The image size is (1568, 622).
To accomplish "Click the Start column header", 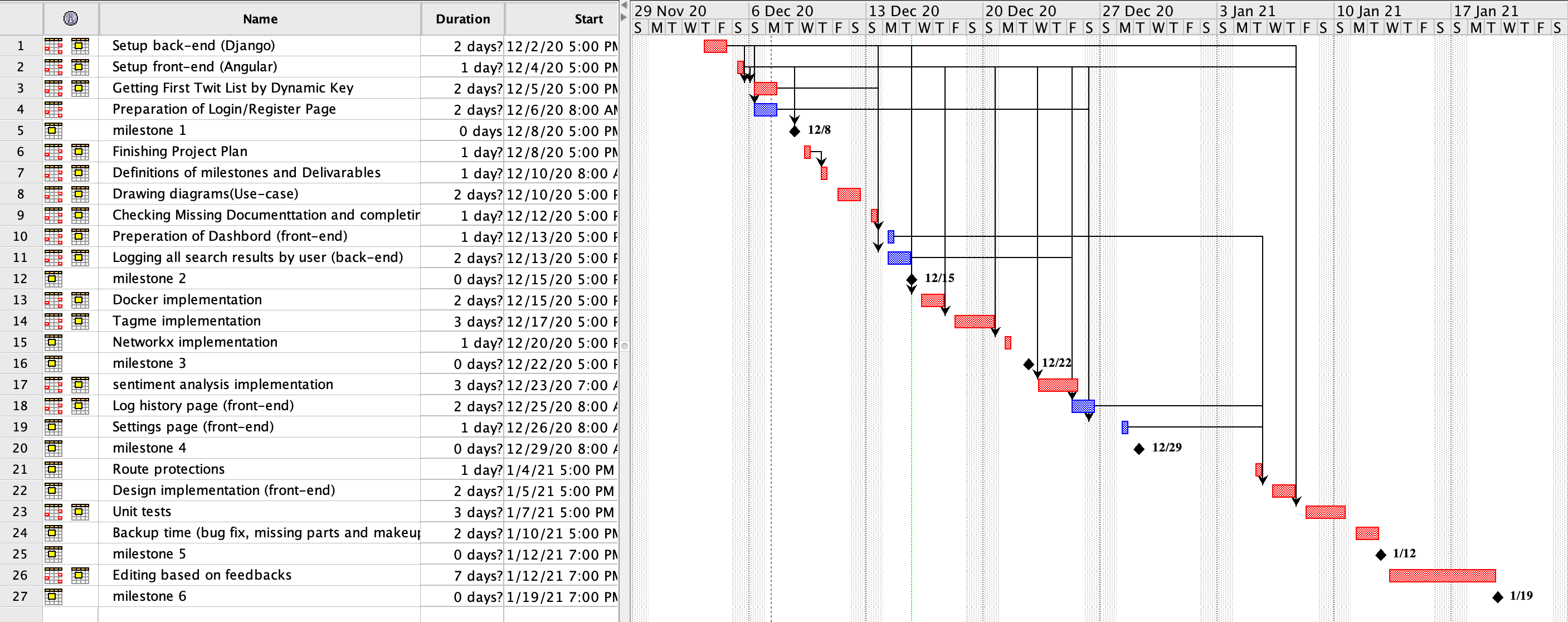I will 588,19.
